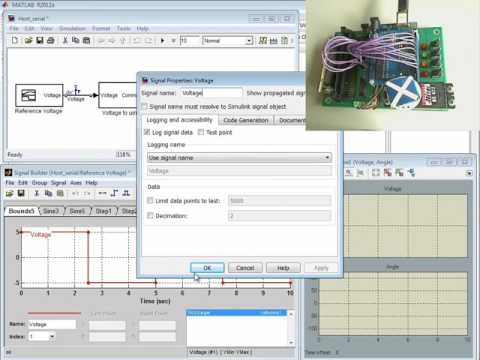Select the Step1 group tab
Viewport: 480px width, 360px height.
coord(103,211)
